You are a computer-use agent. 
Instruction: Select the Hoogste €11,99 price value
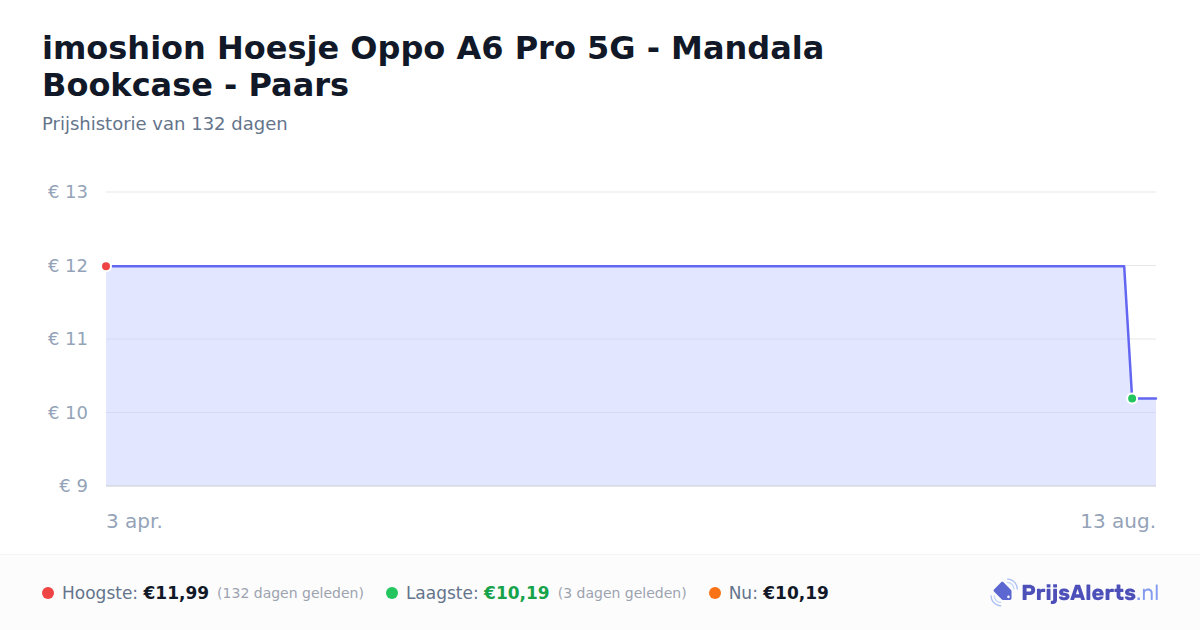[x=176, y=593]
